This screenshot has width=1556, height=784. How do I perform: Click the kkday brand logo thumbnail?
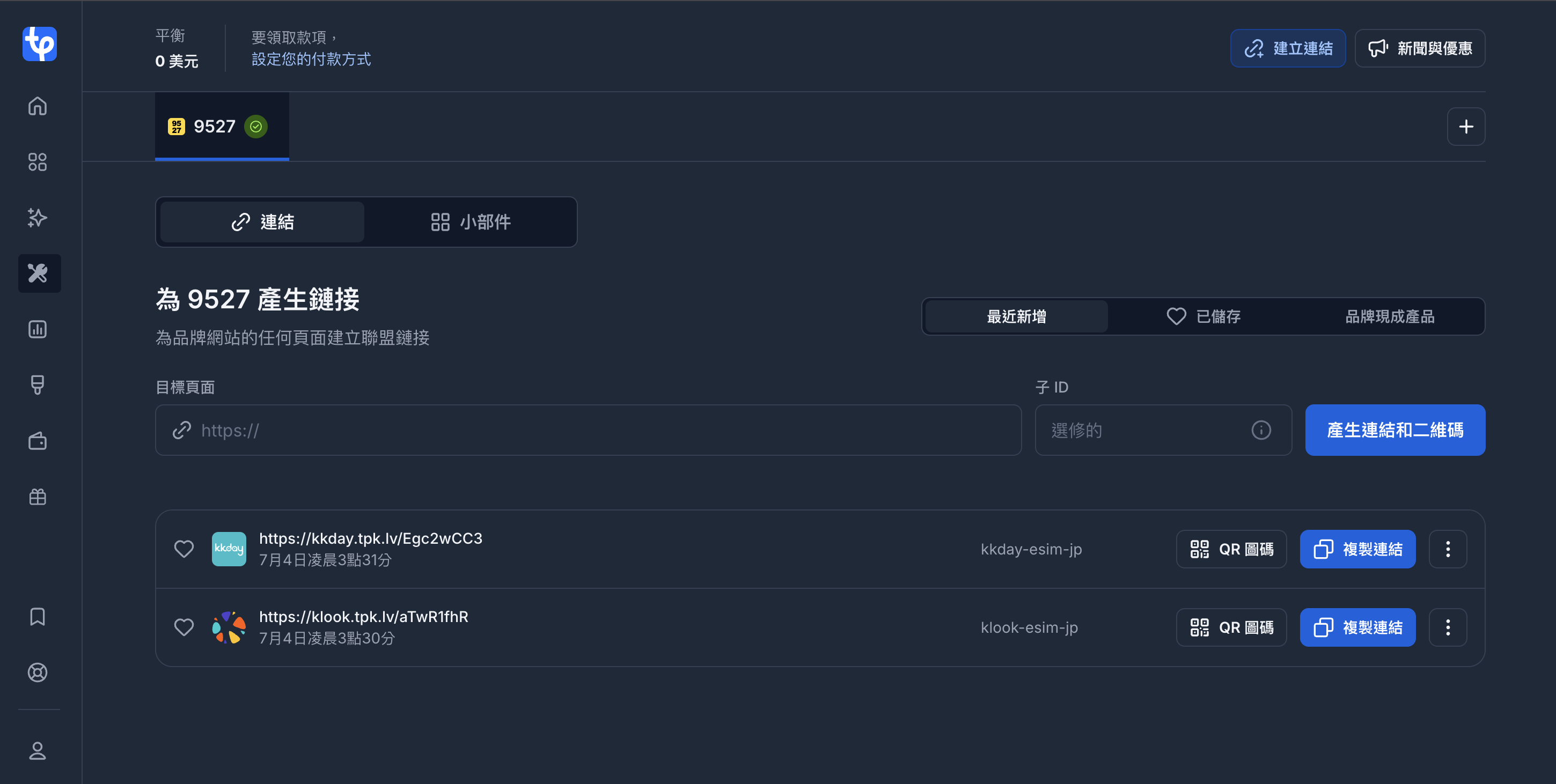(229, 549)
